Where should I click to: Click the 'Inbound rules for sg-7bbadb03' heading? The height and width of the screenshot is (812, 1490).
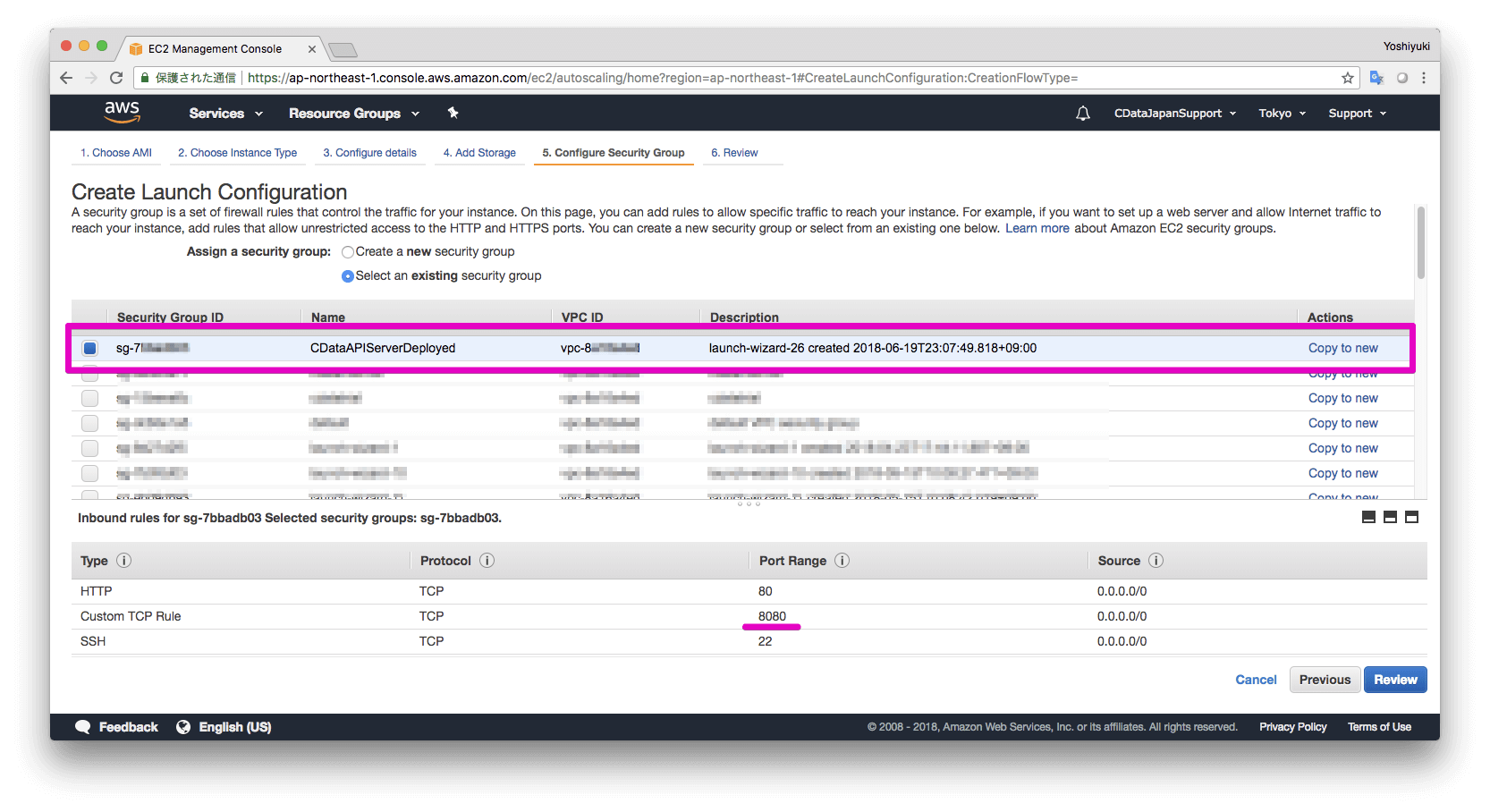(x=290, y=518)
